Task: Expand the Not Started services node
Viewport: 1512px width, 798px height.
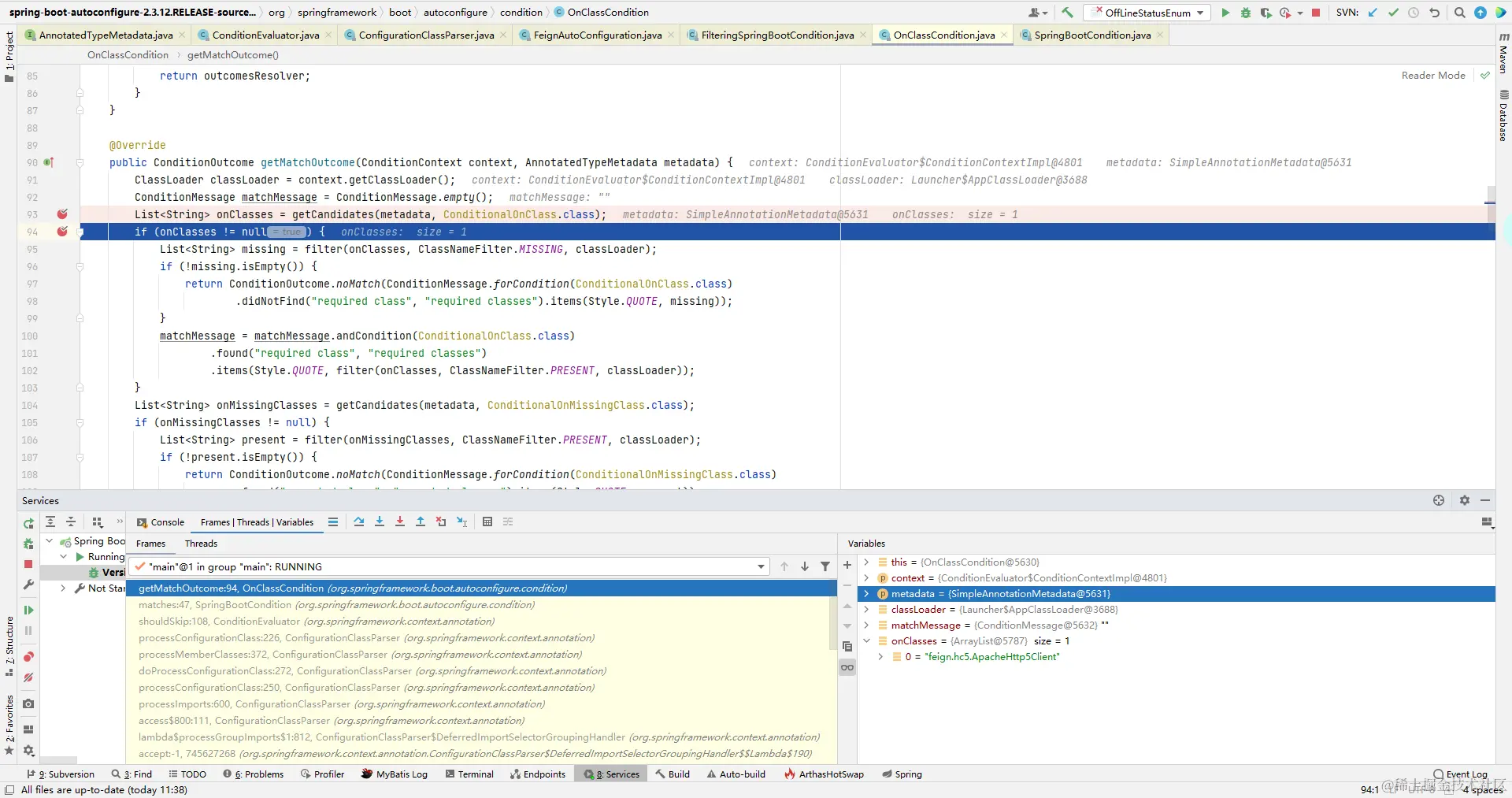Action: [x=63, y=588]
